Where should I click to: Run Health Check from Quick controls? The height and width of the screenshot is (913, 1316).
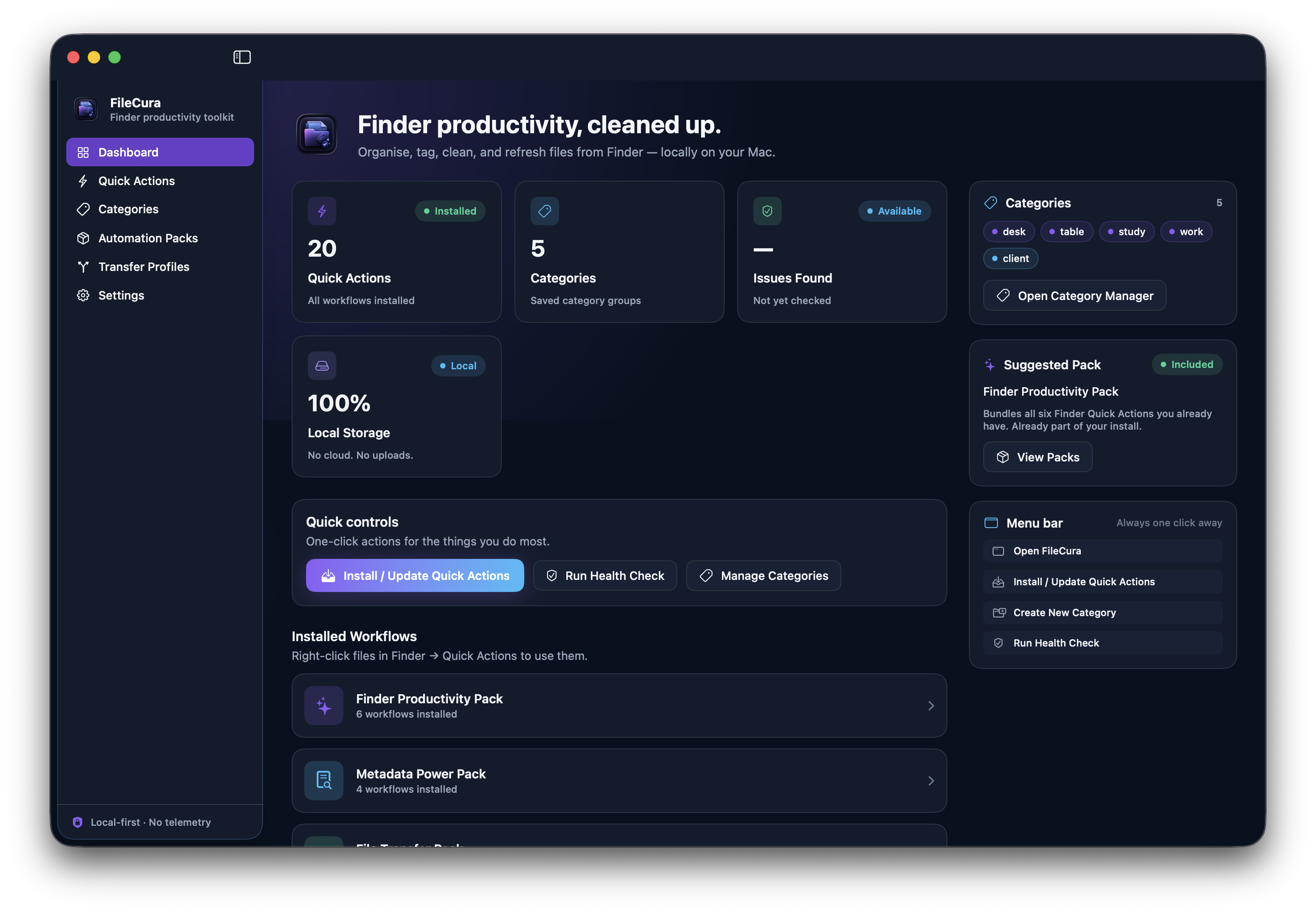[x=605, y=575]
